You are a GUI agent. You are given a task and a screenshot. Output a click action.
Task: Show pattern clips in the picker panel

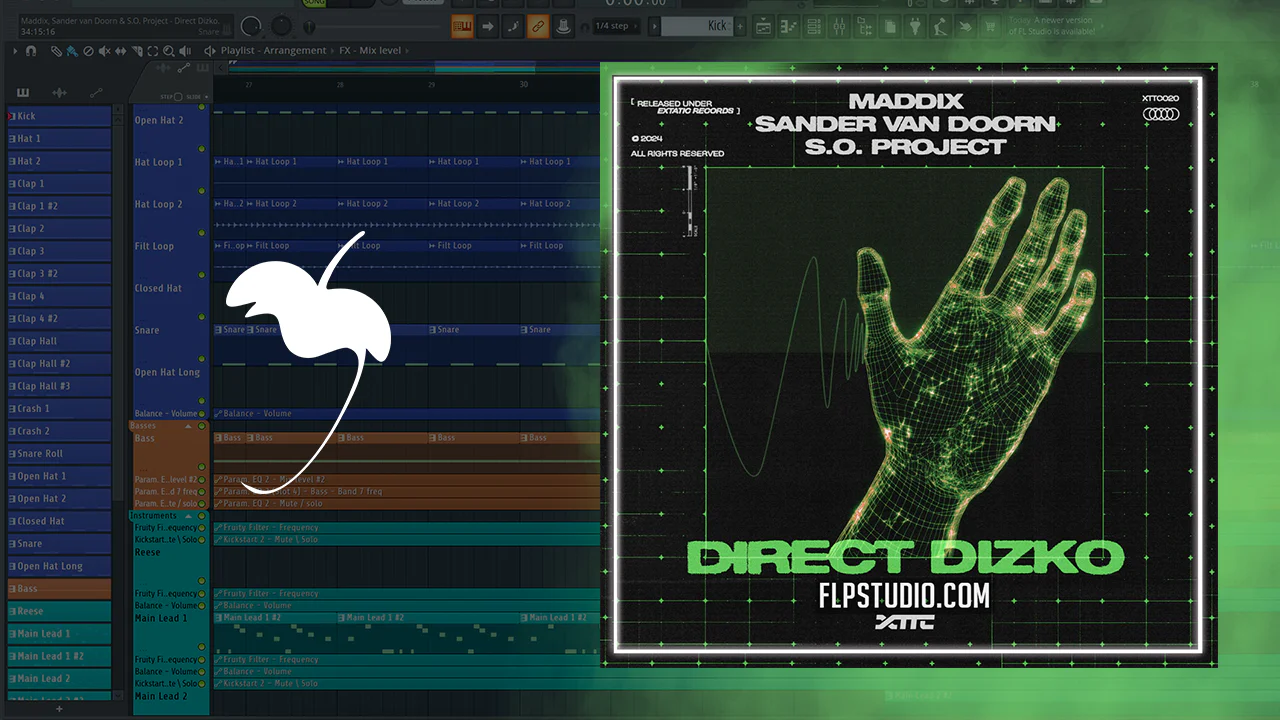(x=22, y=93)
